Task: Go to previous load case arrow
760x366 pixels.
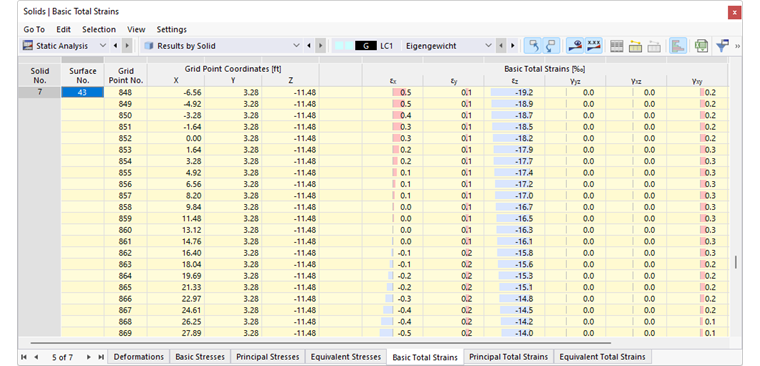Action: point(501,46)
